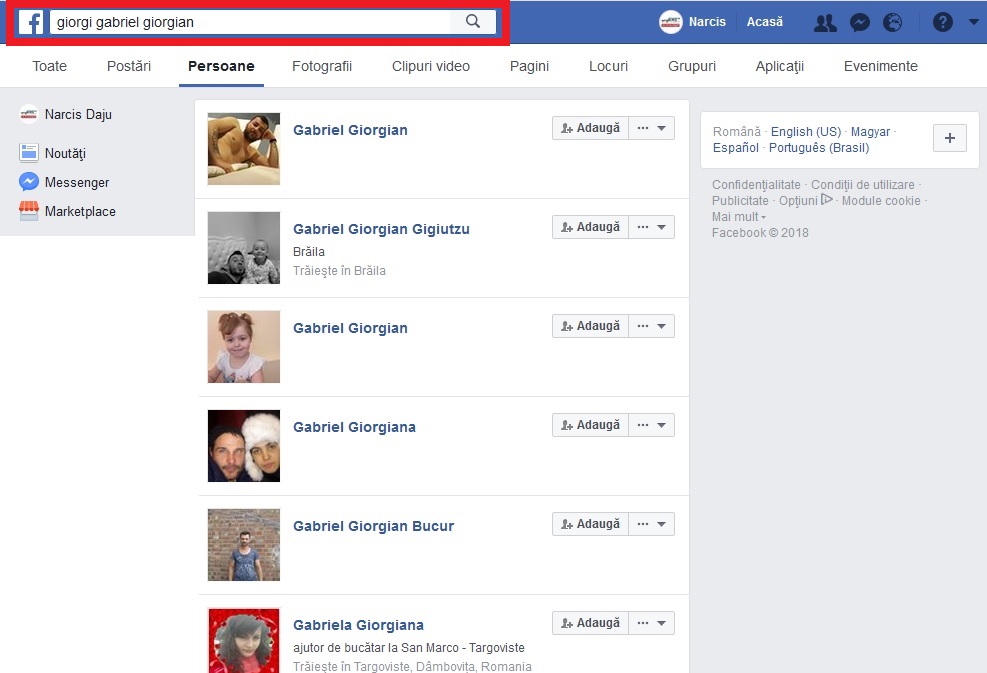Open Noutăți in the sidebar
The image size is (987, 673).
click(x=65, y=154)
